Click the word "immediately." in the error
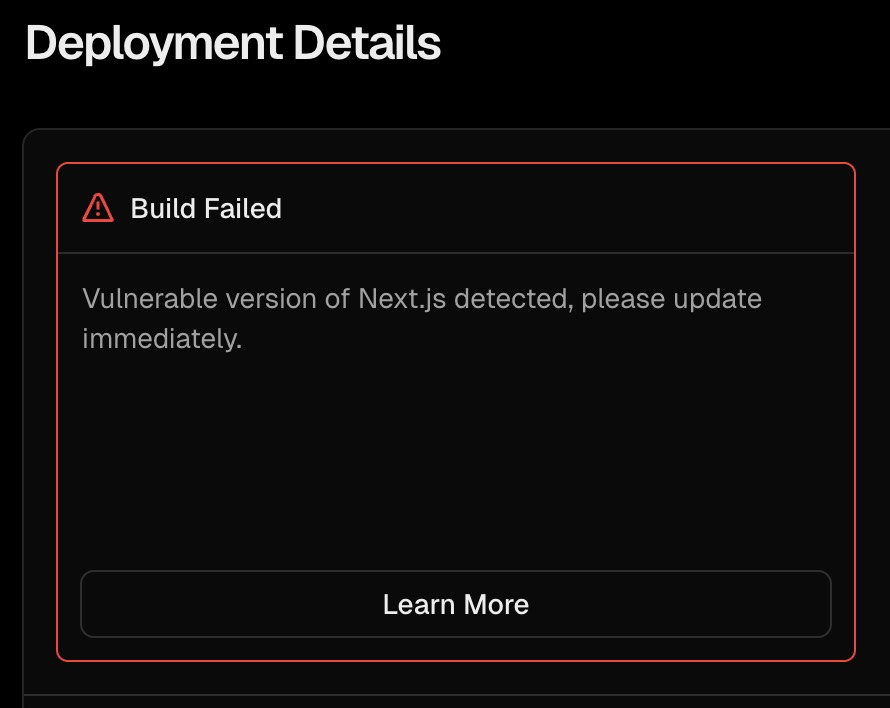 pyautogui.click(x=162, y=338)
